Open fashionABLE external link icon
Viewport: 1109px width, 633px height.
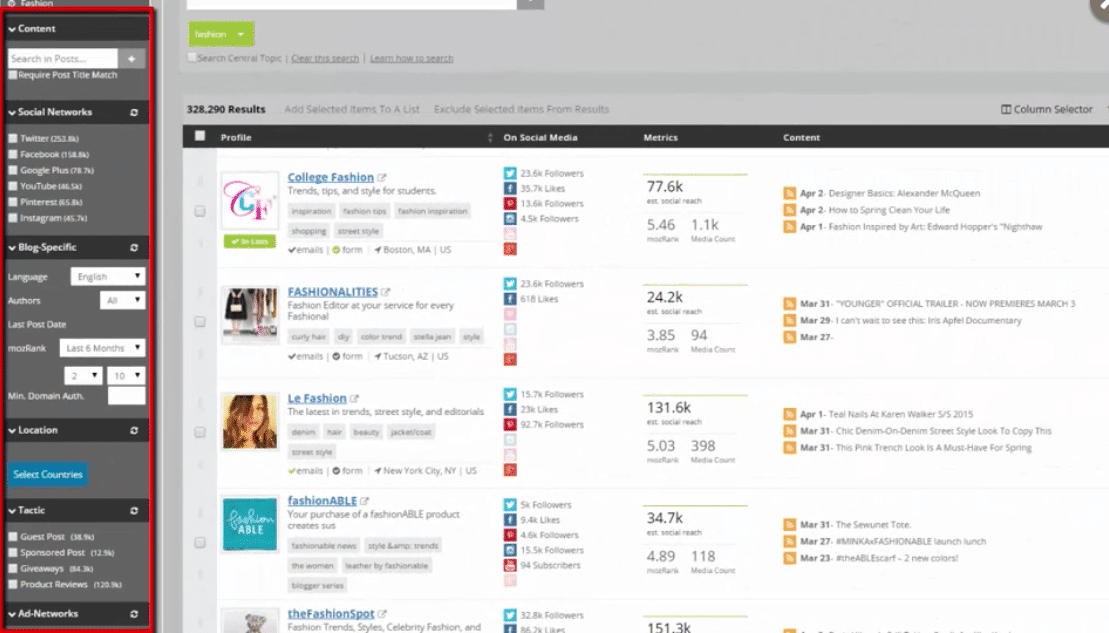364,501
